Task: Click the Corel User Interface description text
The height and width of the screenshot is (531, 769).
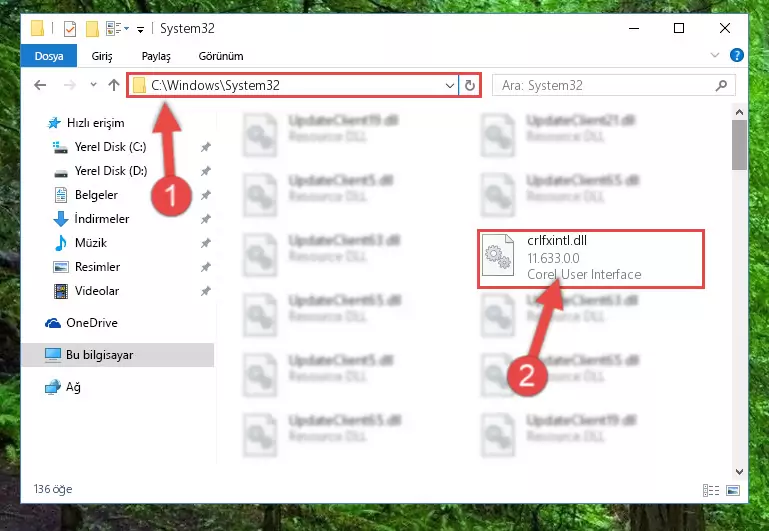Action: tap(584, 274)
